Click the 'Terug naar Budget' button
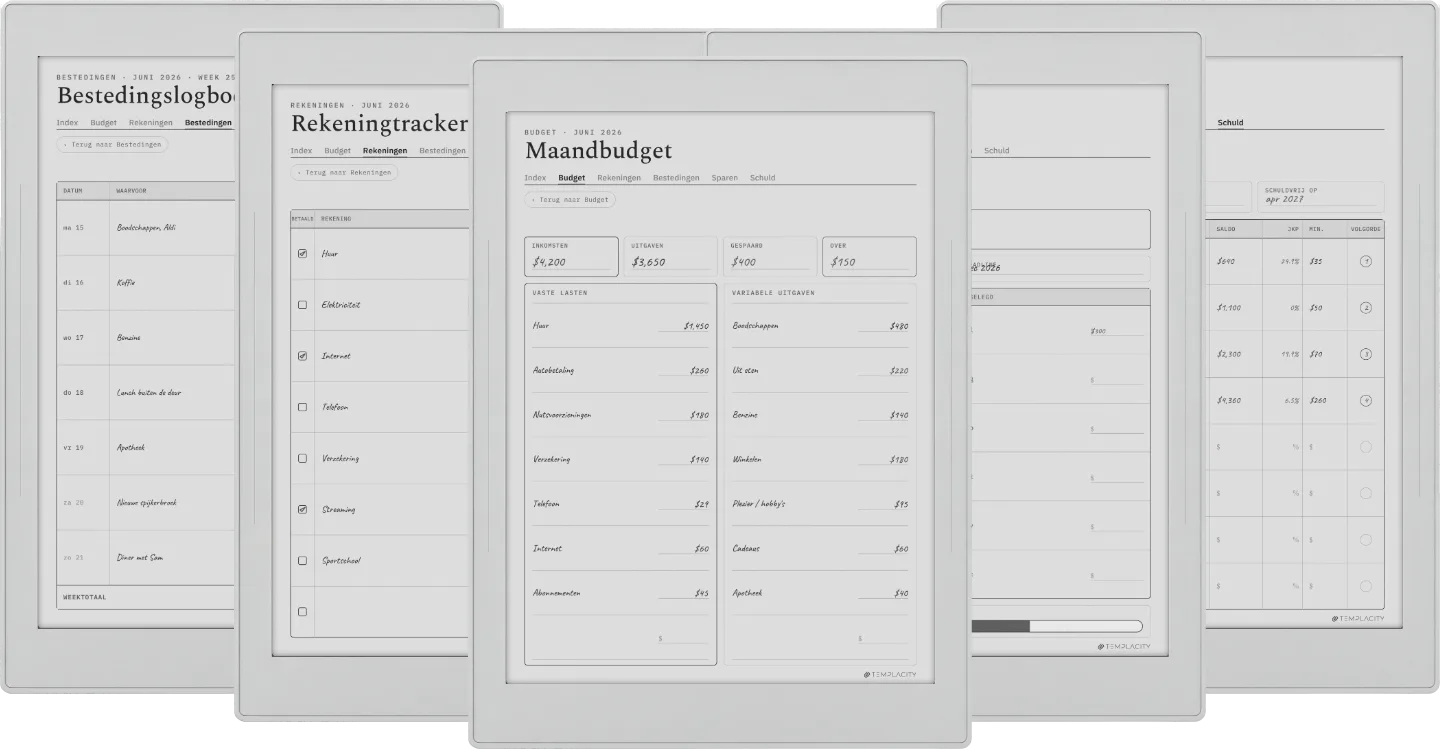The image size is (1440, 750). (570, 200)
